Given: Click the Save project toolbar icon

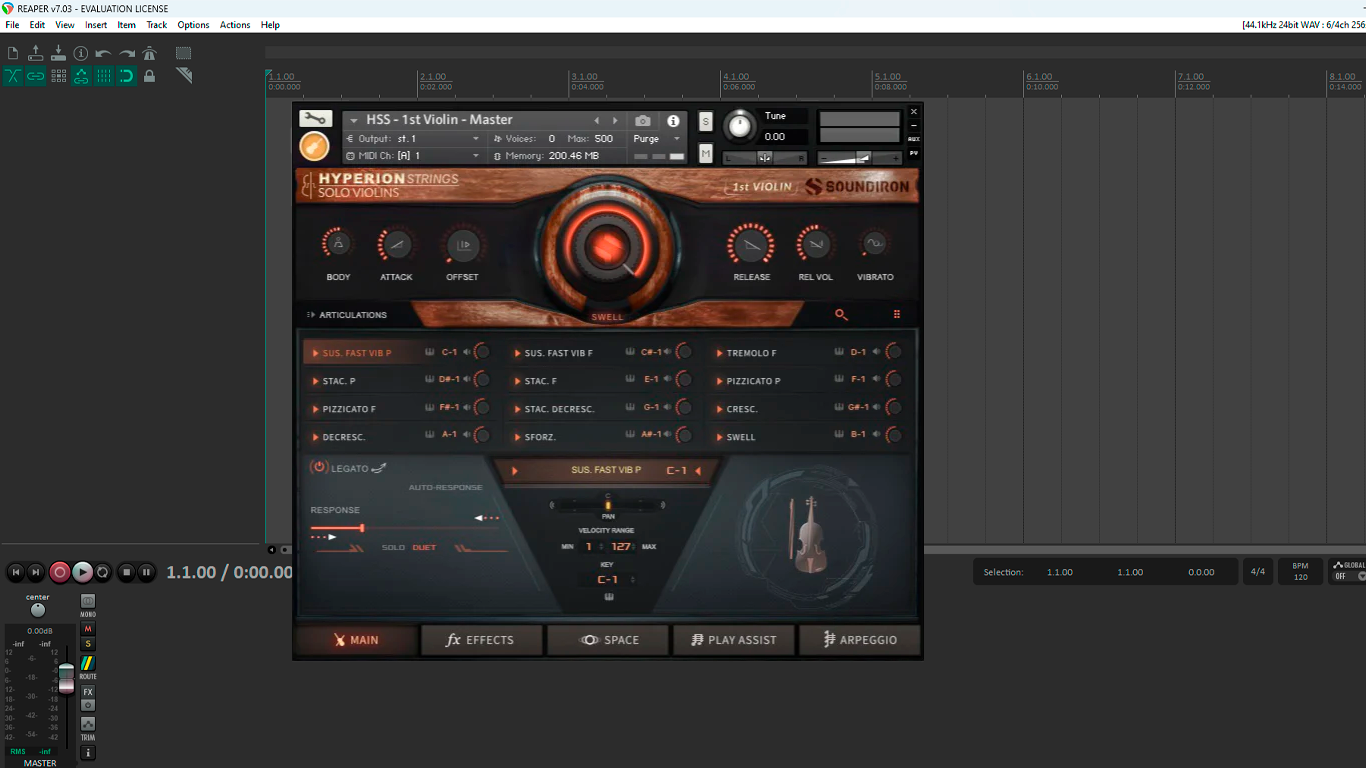Looking at the screenshot, I should [58, 53].
